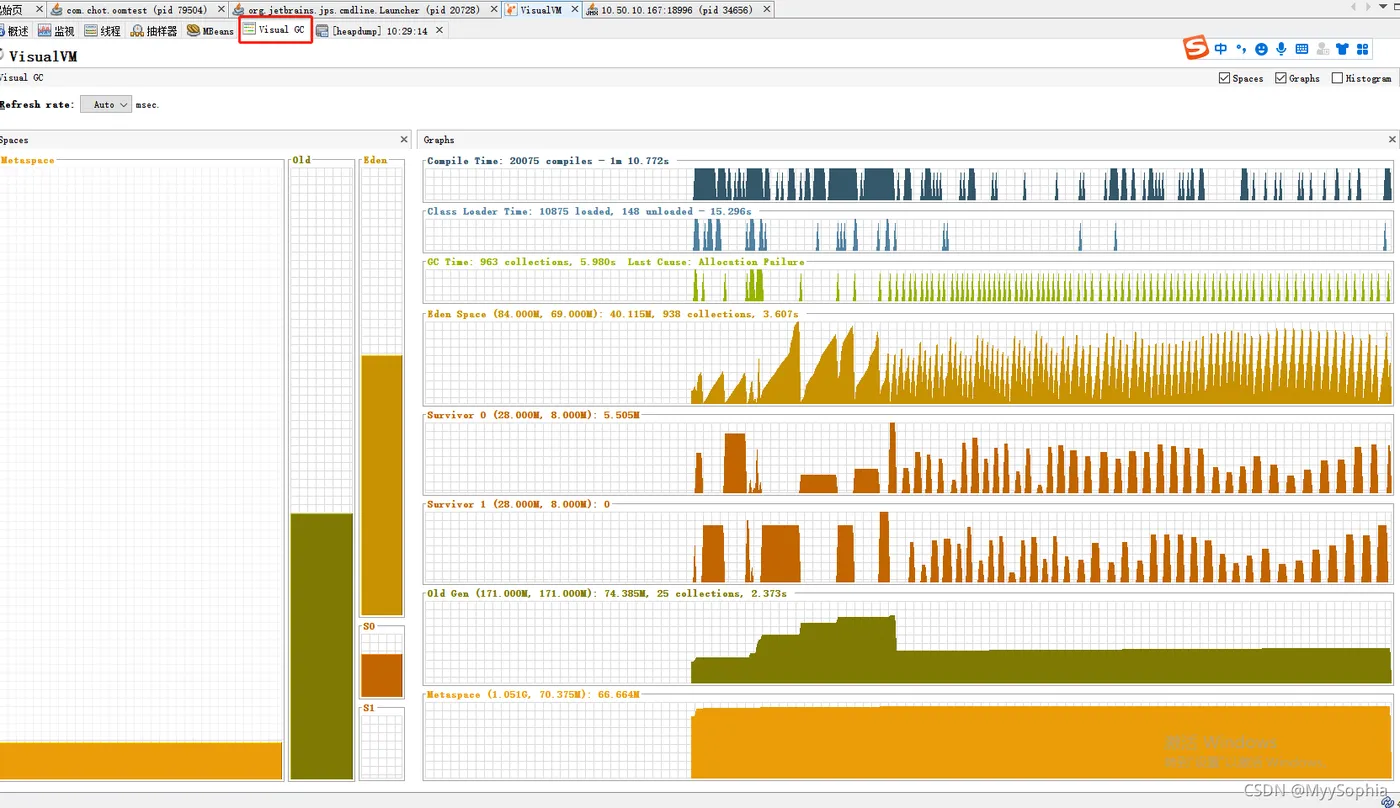Switch to the 监视 monitor tab

click(57, 31)
